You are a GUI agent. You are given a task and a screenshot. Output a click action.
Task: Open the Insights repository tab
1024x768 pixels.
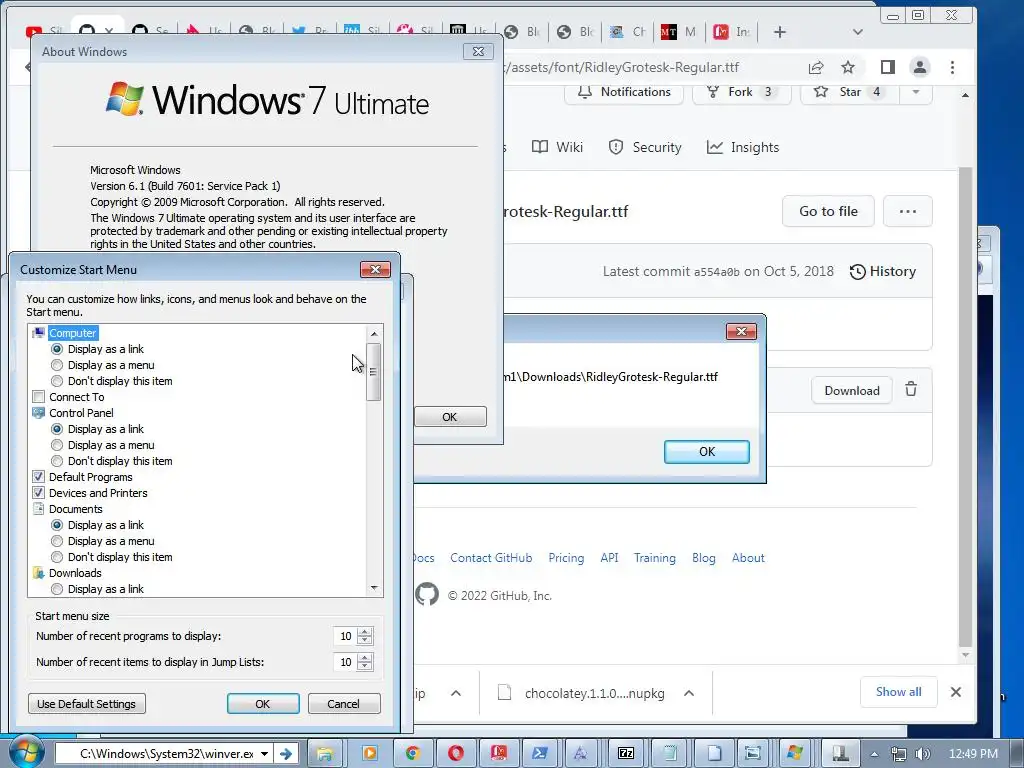tap(743, 147)
